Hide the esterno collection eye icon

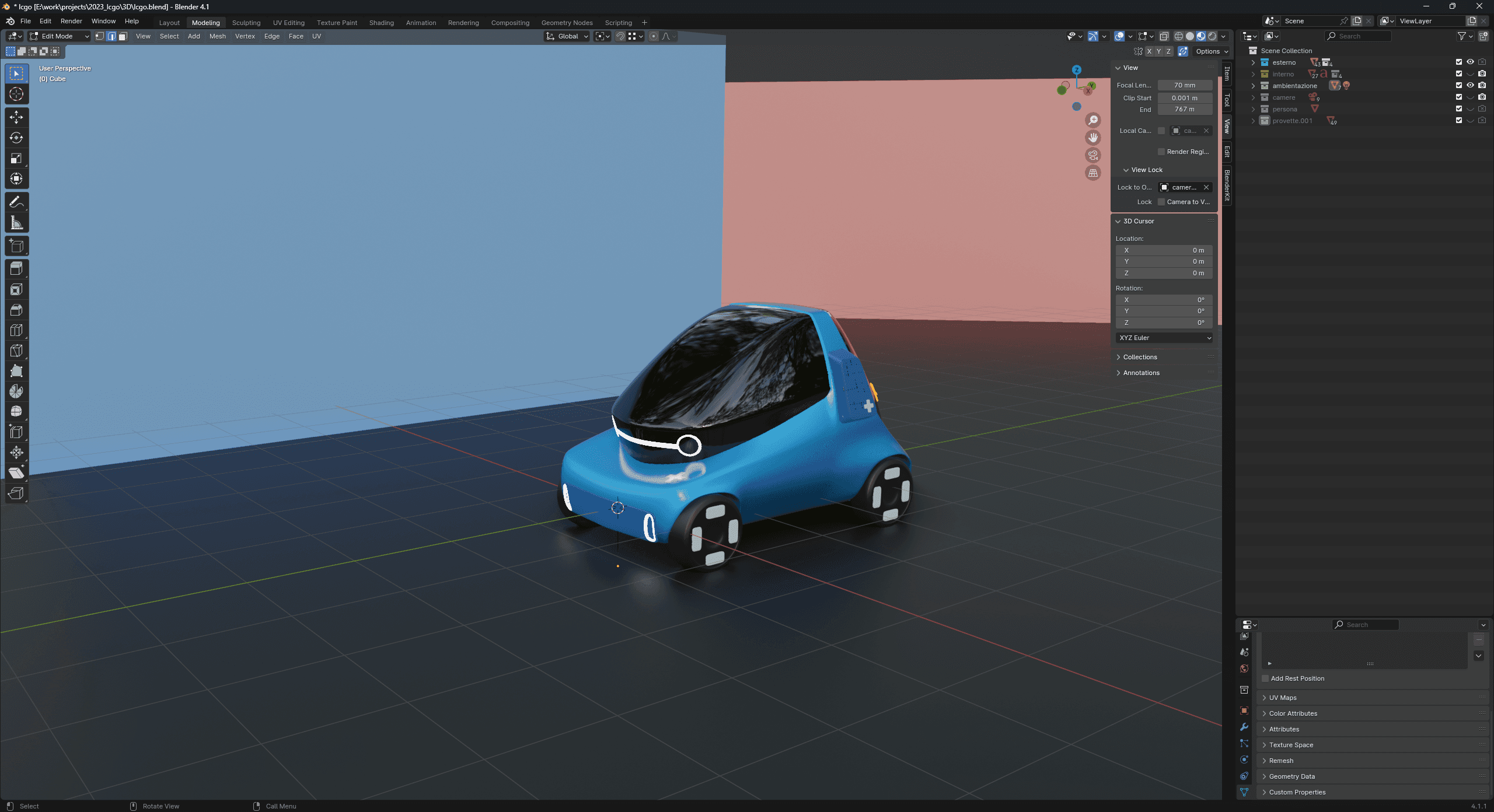pyautogui.click(x=1471, y=62)
